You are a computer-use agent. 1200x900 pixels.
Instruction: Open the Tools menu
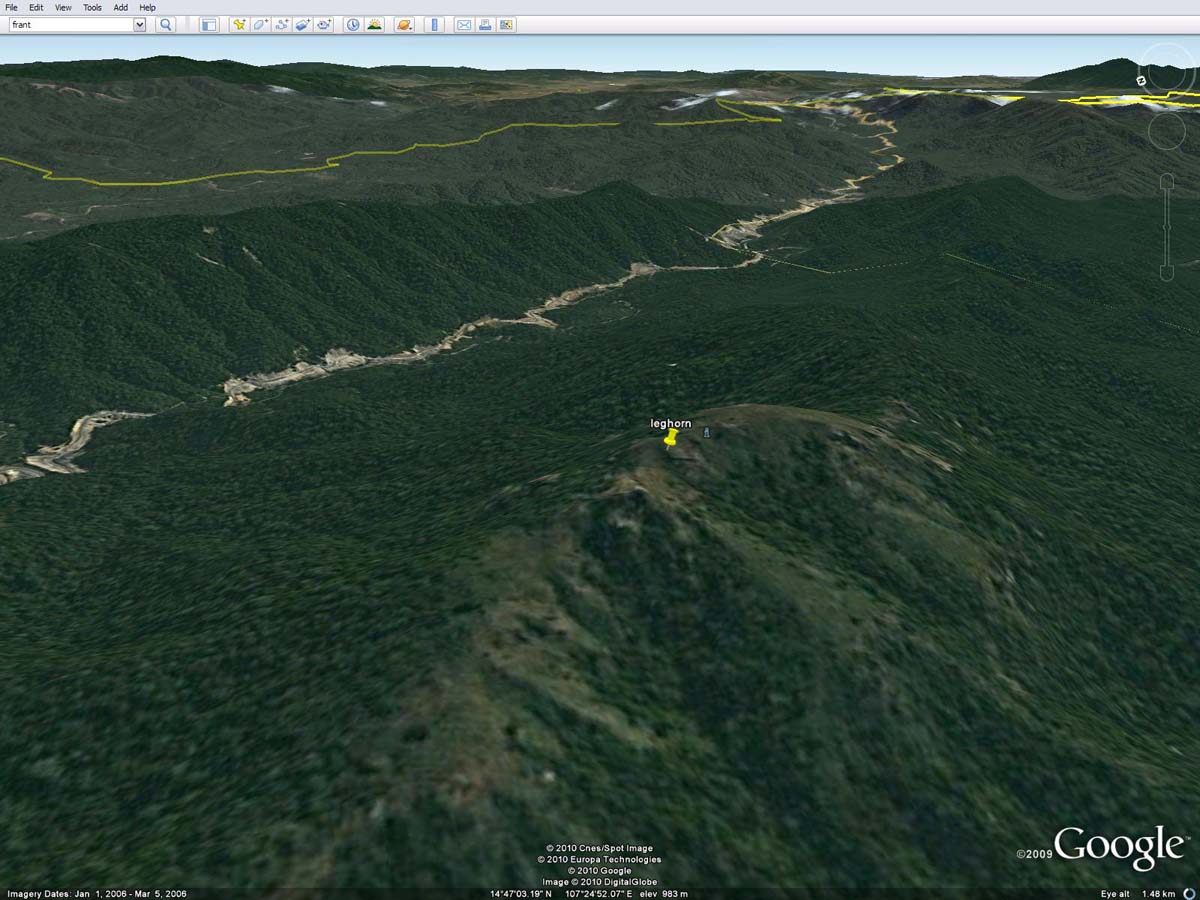[92, 7]
